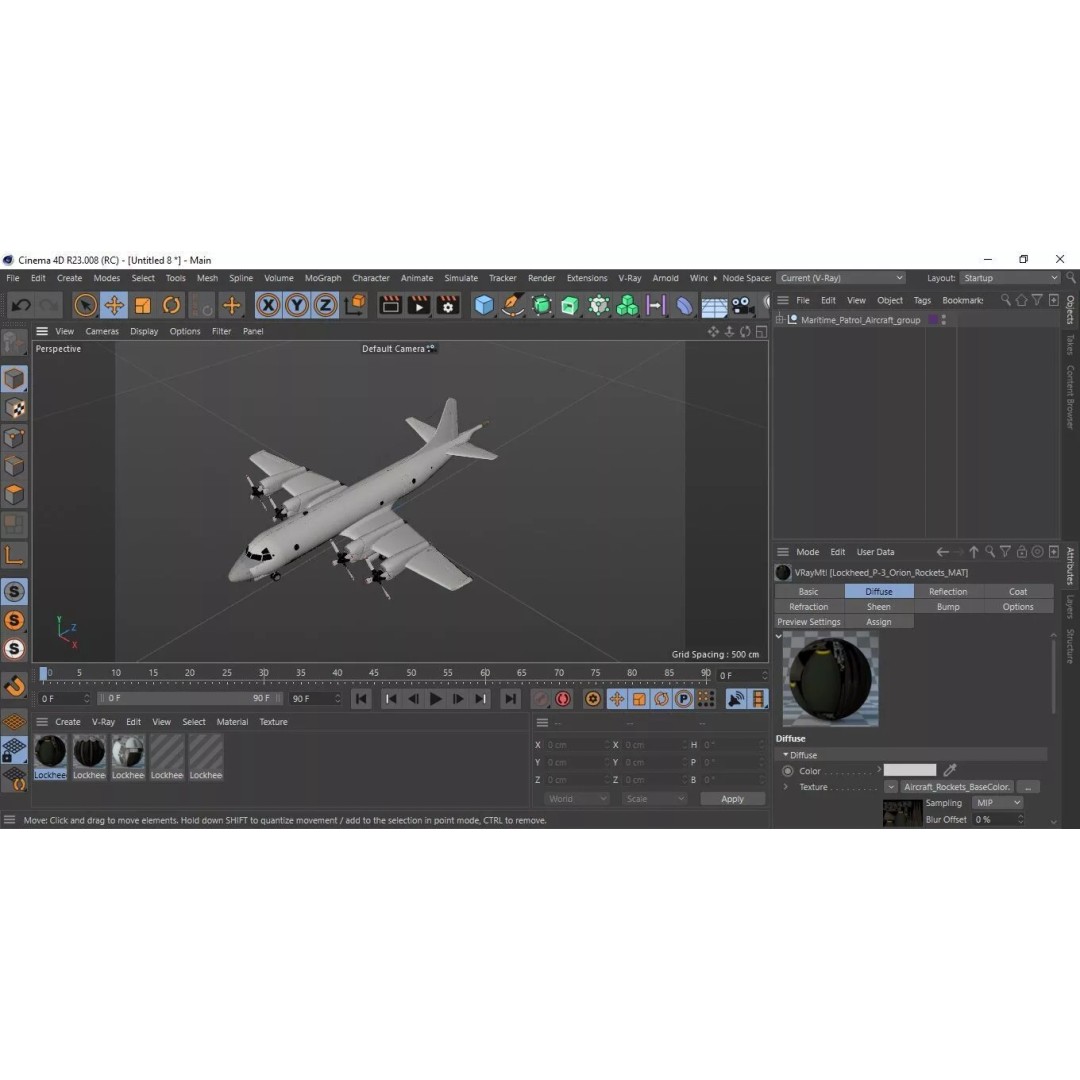Image resolution: width=1080 pixels, height=1080 pixels.
Task: Switch to Reflection material tab
Action: coord(948,592)
